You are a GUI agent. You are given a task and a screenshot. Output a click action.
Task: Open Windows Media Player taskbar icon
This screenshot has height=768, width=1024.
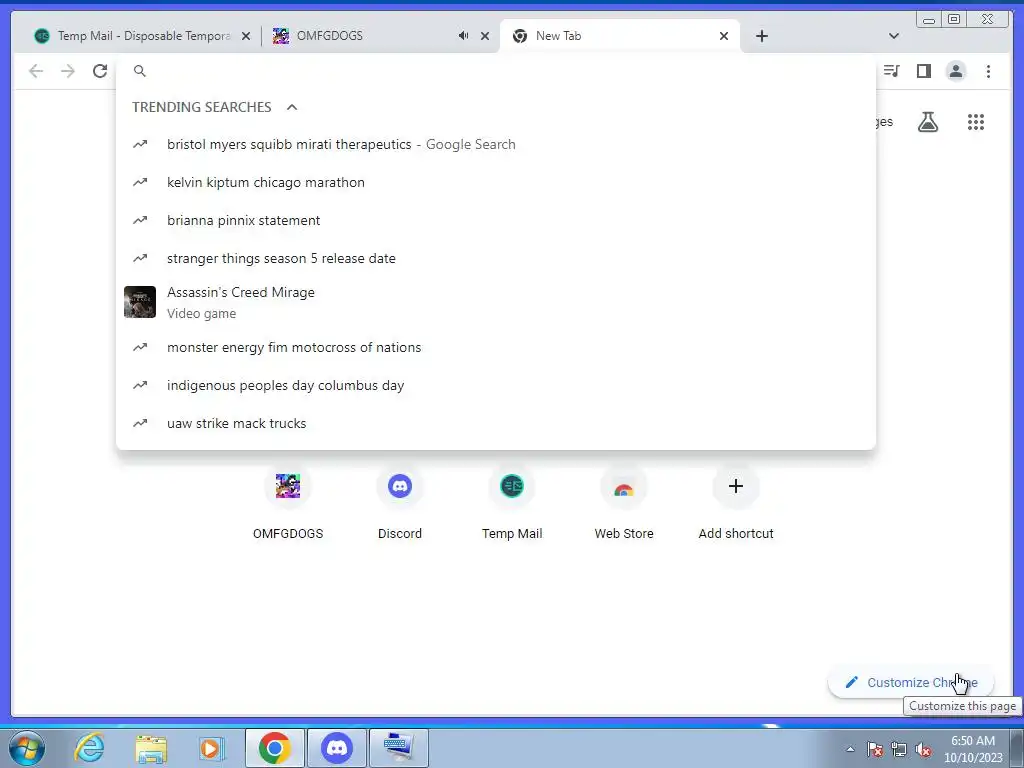coord(211,748)
